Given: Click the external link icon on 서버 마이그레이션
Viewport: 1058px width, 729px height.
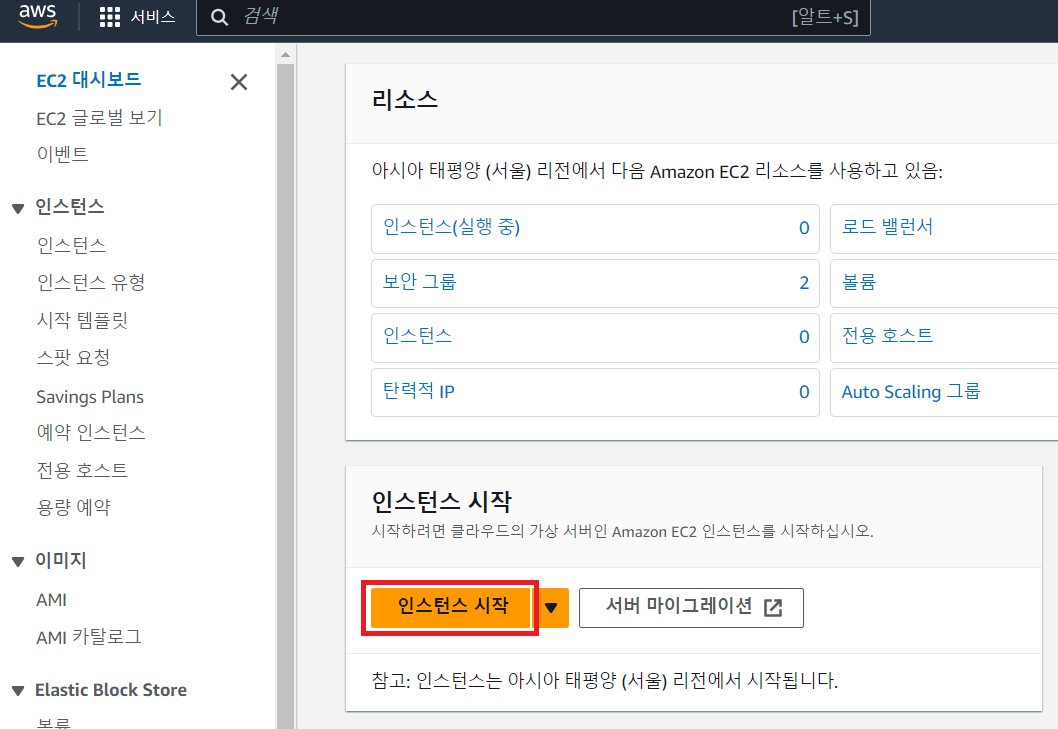Looking at the screenshot, I should coord(773,608).
